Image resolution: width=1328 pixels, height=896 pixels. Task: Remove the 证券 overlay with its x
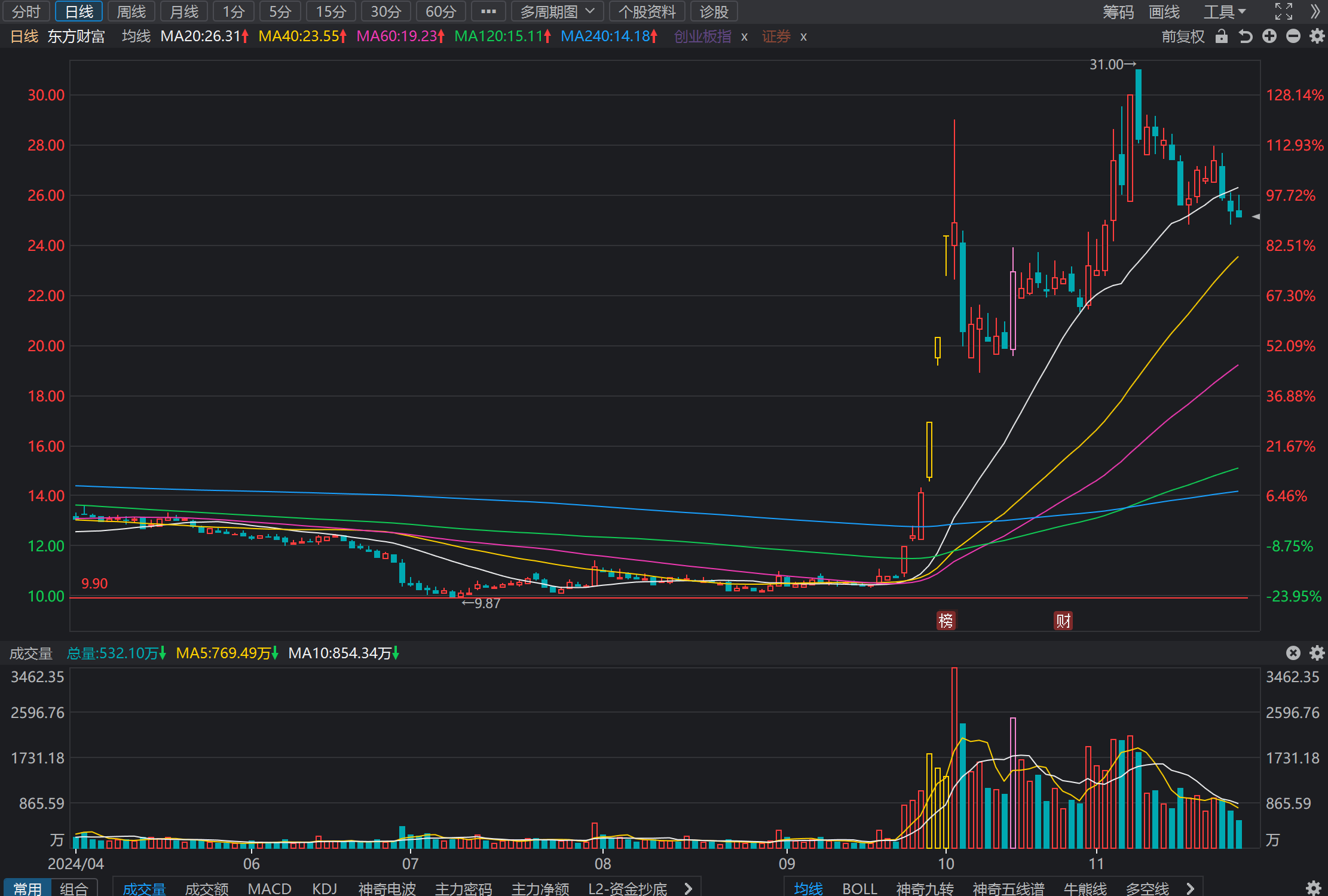click(x=803, y=37)
